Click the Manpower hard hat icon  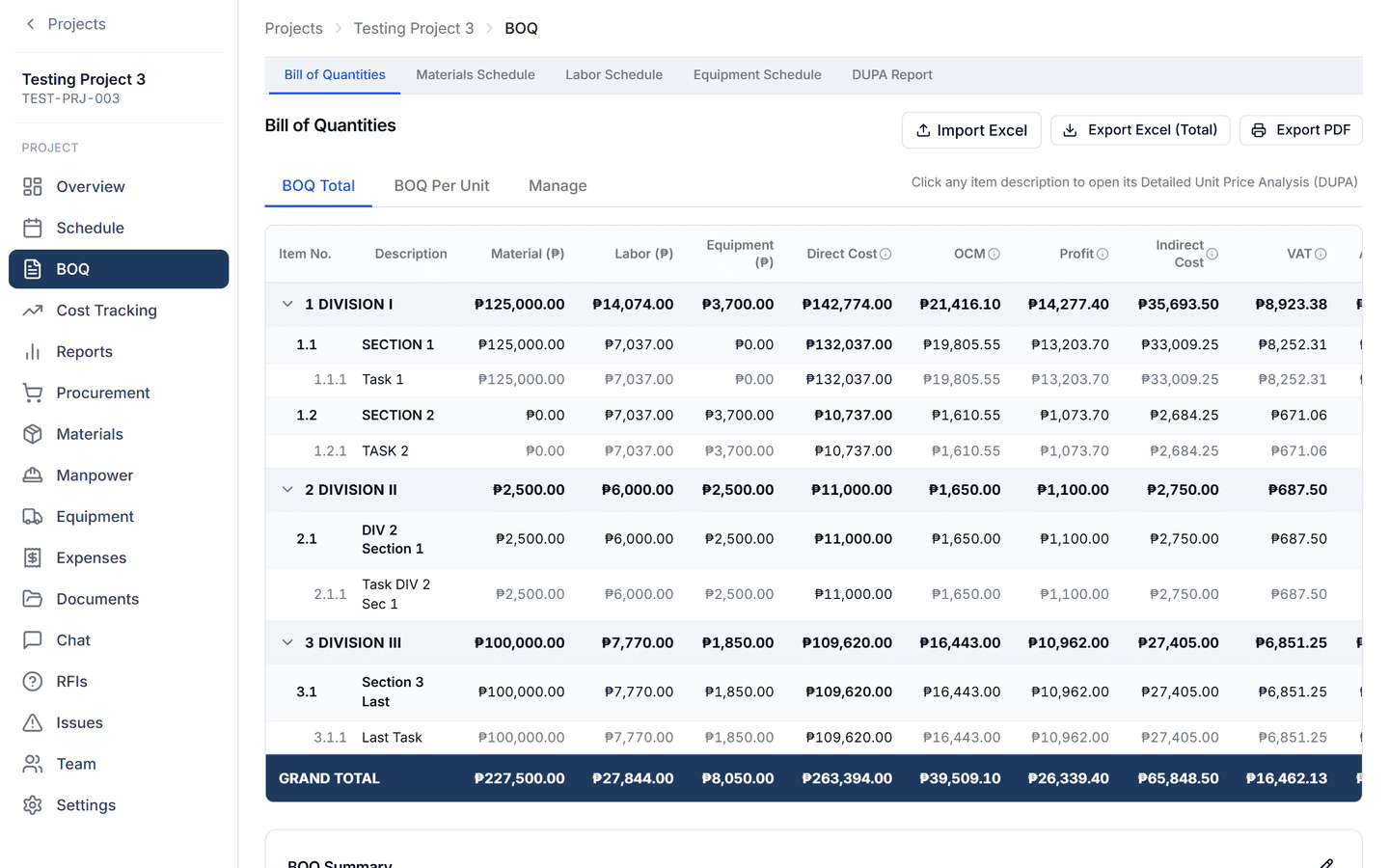33,475
